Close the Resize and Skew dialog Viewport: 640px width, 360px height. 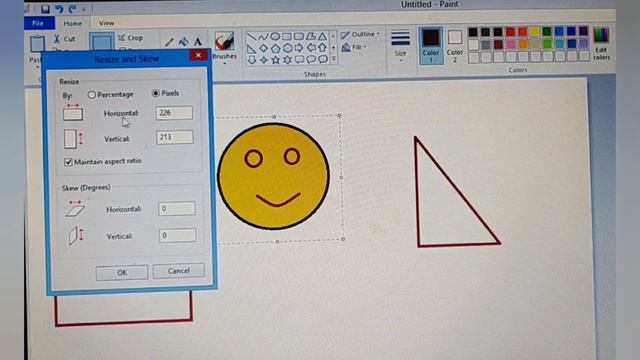(198, 55)
